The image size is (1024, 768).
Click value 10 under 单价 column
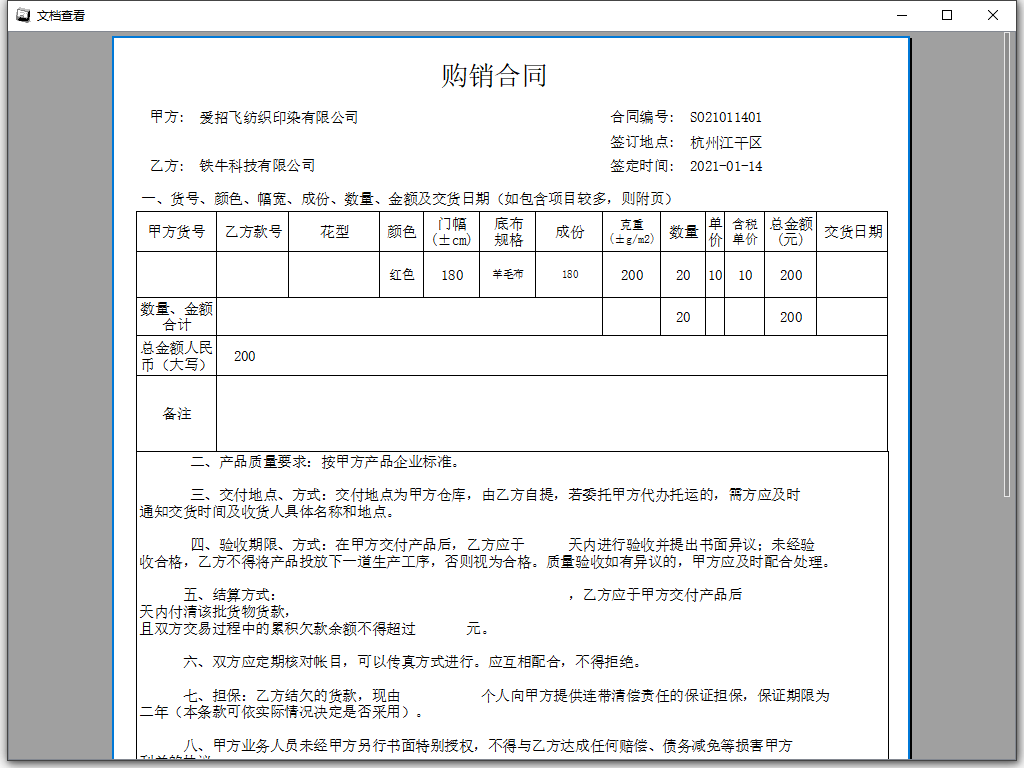pyautogui.click(x=715, y=276)
